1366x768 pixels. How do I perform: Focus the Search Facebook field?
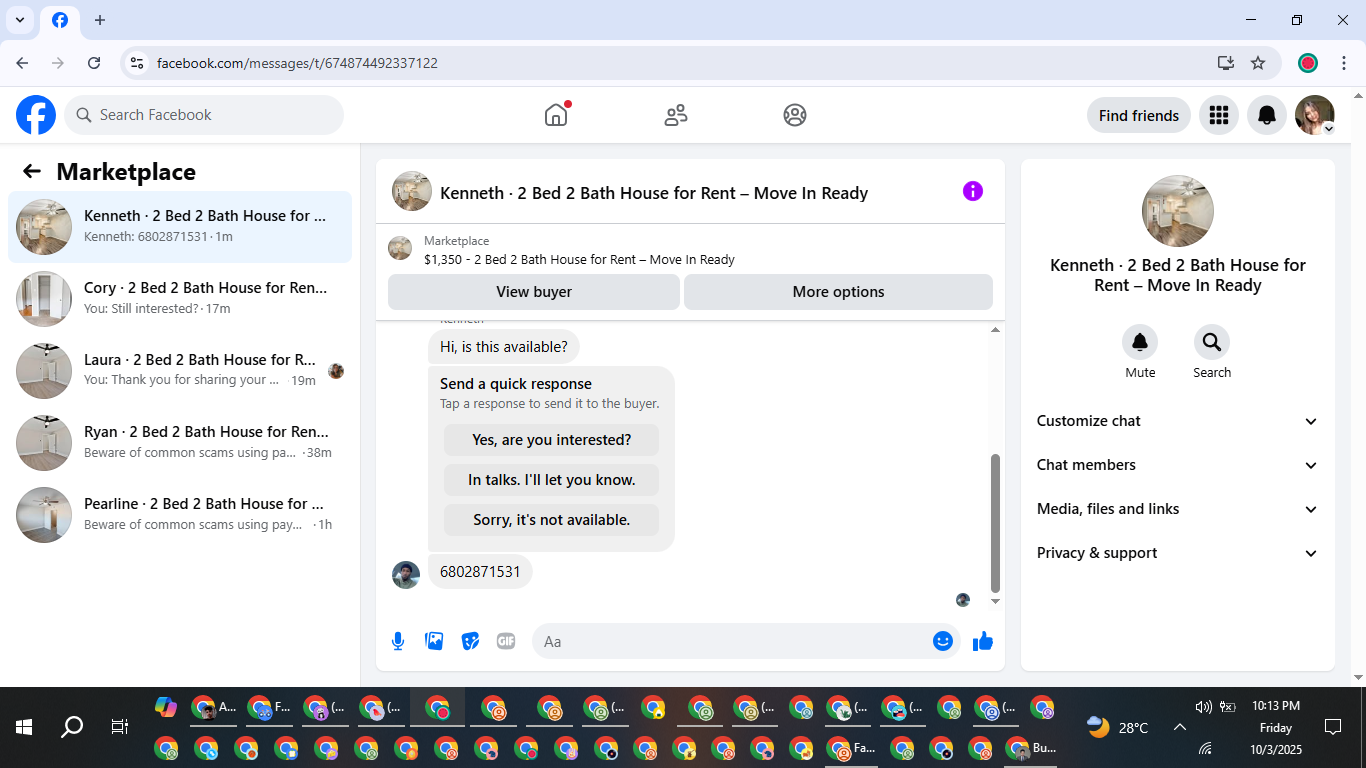click(x=204, y=115)
